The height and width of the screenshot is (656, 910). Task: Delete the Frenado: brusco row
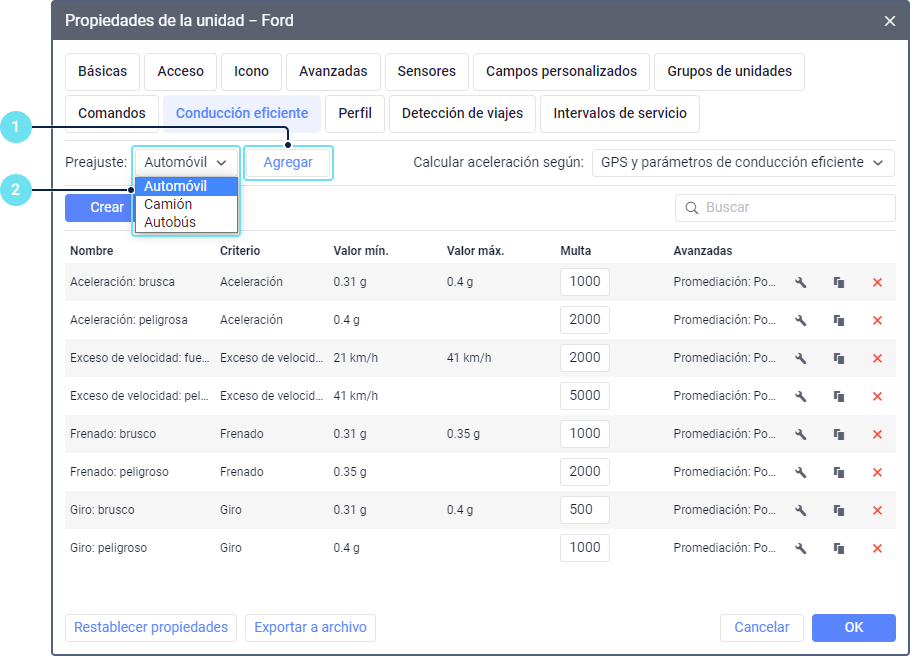pos(878,434)
